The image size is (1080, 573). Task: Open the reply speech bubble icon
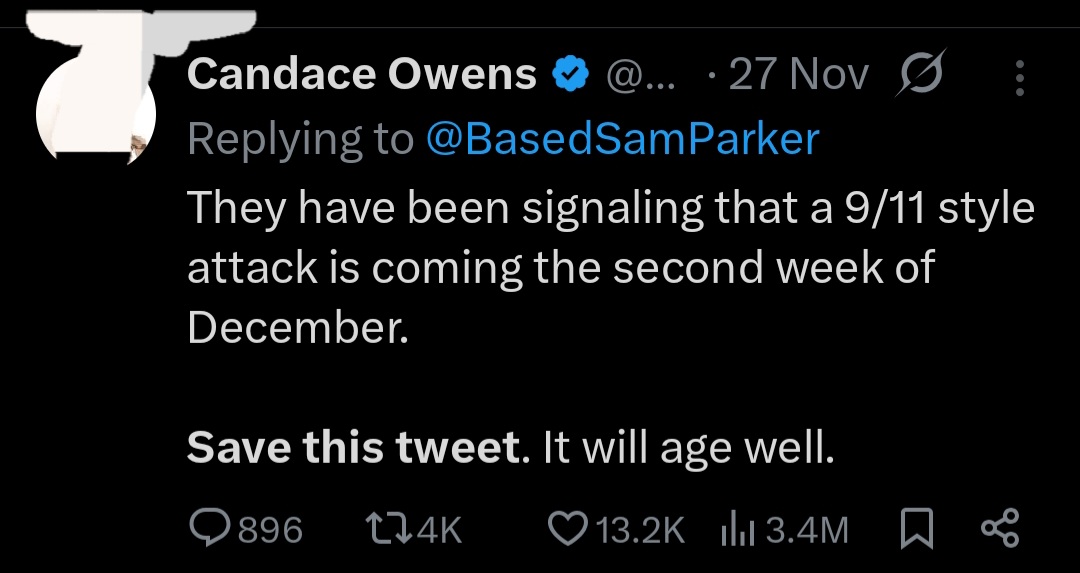pos(208,528)
